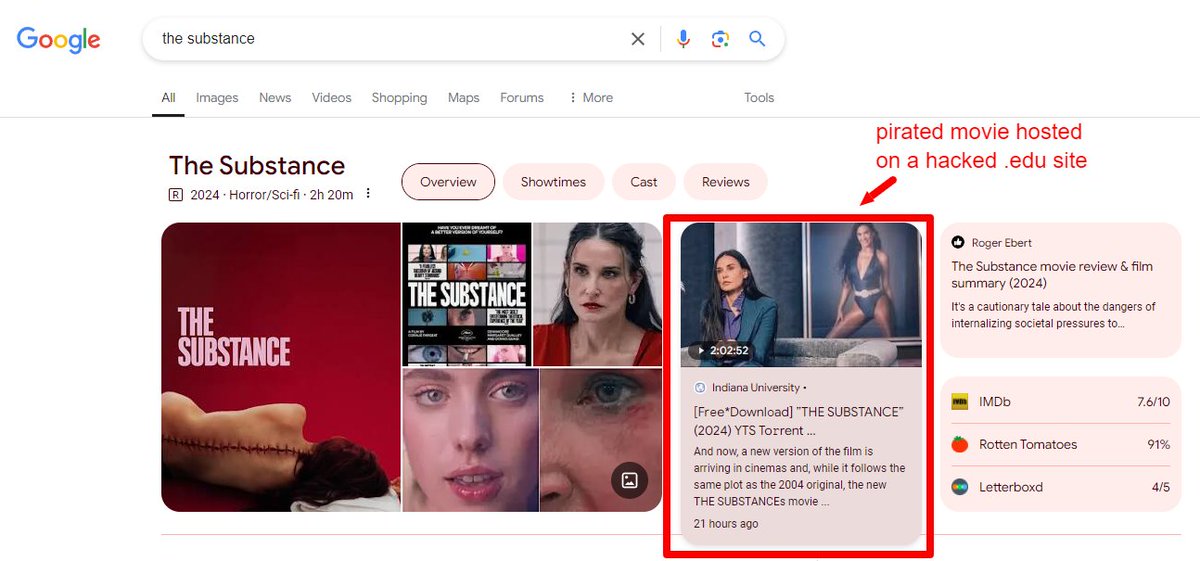Screen dimensions: 1200x561
Task: Click the Indiana University source label
Action: [755, 387]
